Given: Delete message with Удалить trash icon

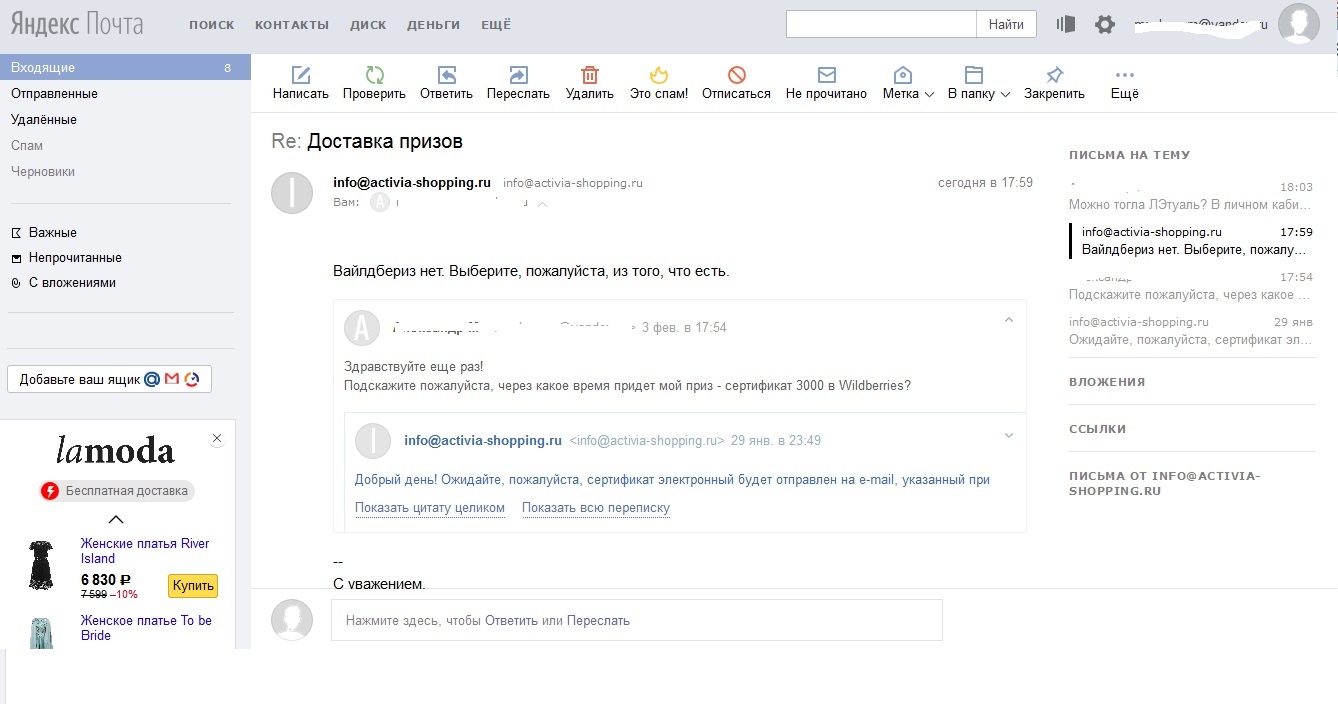Looking at the screenshot, I should pos(589,75).
